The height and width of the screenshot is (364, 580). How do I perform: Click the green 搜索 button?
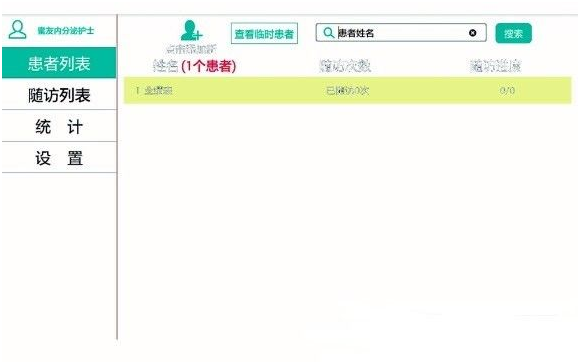click(x=513, y=33)
